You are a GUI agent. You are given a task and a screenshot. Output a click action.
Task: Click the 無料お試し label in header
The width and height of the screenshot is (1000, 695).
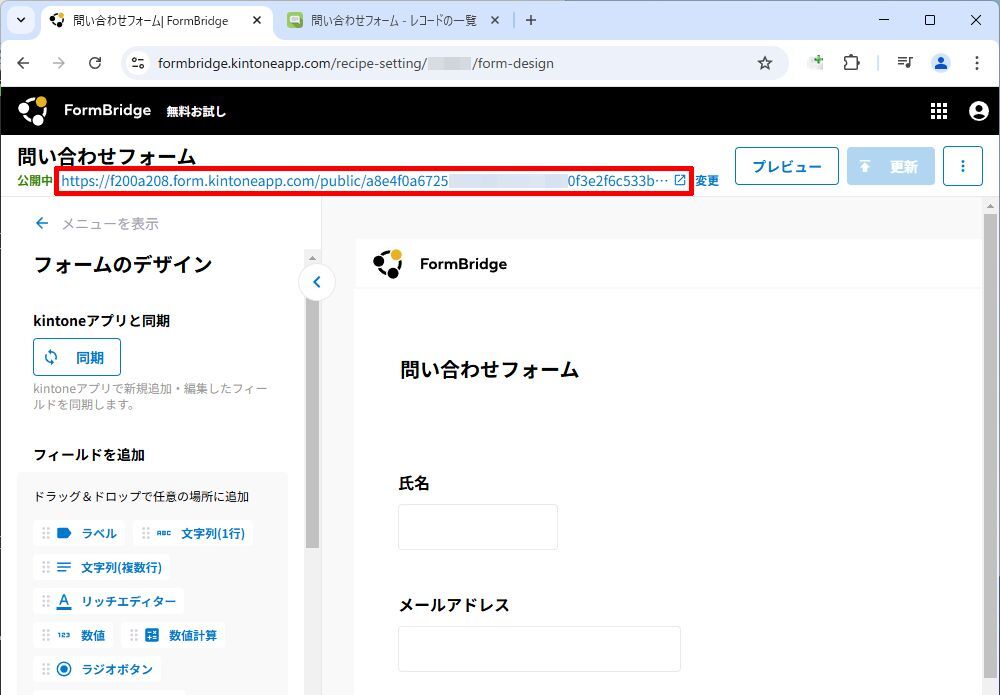coord(196,112)
